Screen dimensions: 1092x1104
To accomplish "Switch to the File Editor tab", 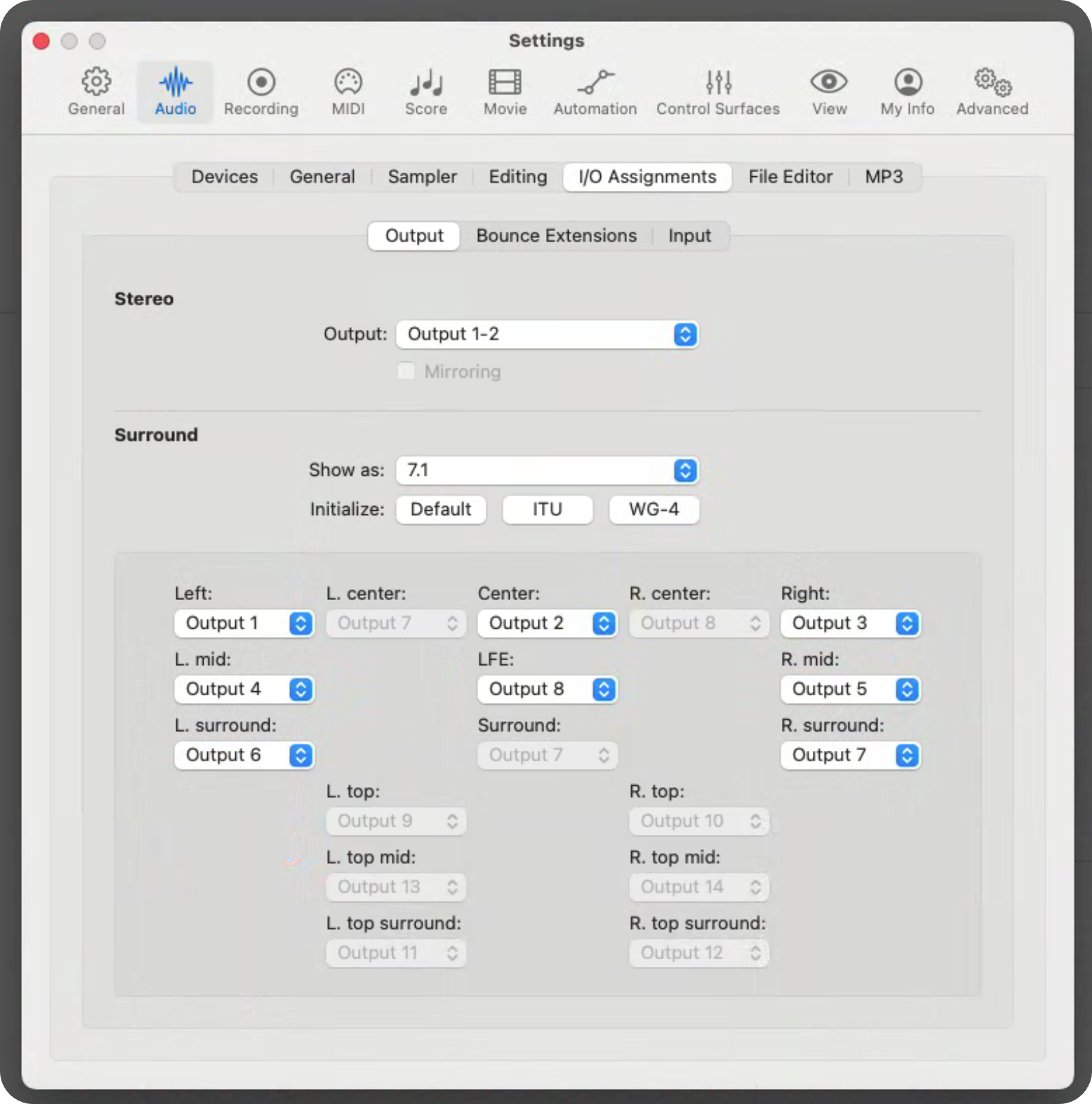I will point(791,177).
